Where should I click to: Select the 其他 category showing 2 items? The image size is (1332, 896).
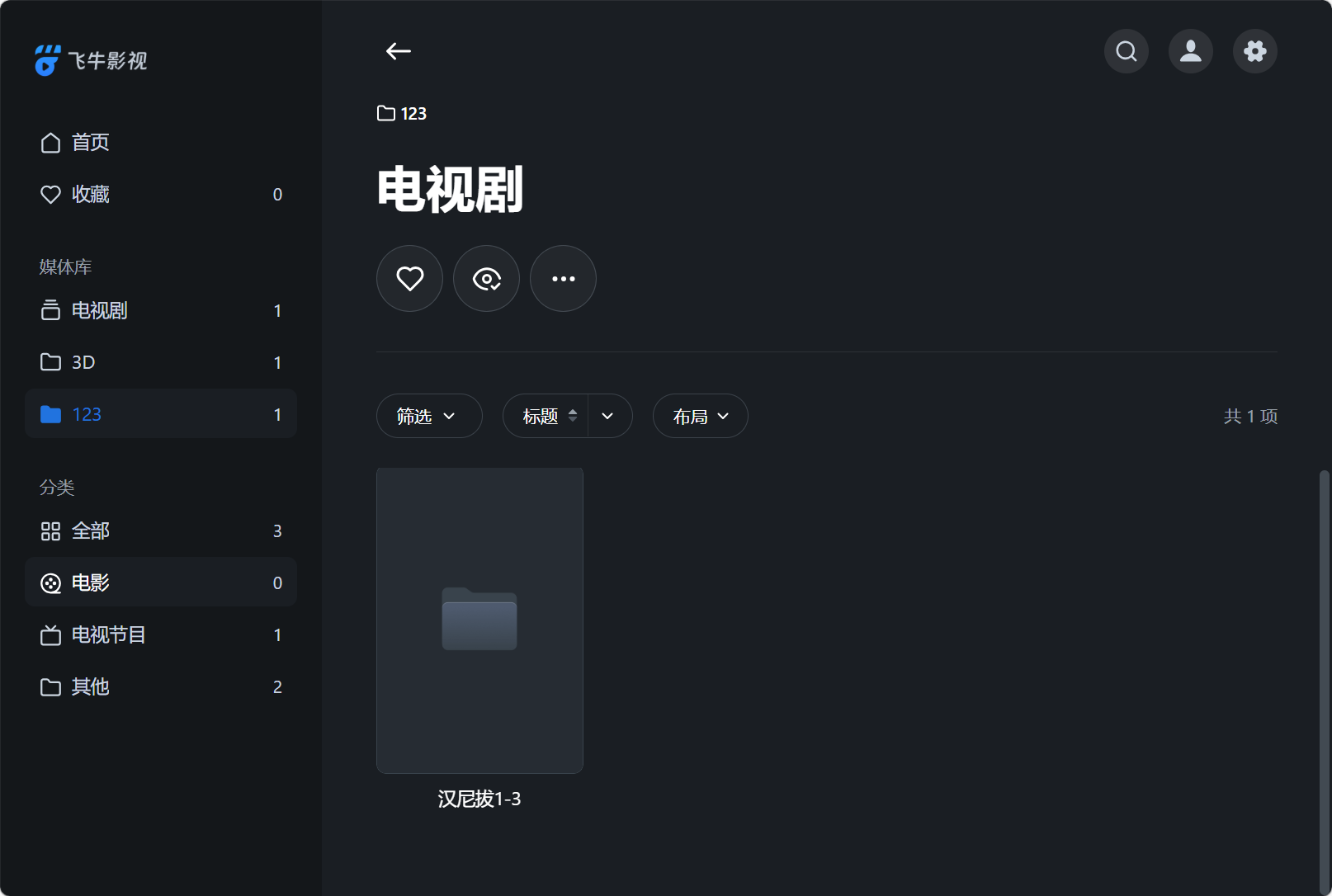[90, 686]
